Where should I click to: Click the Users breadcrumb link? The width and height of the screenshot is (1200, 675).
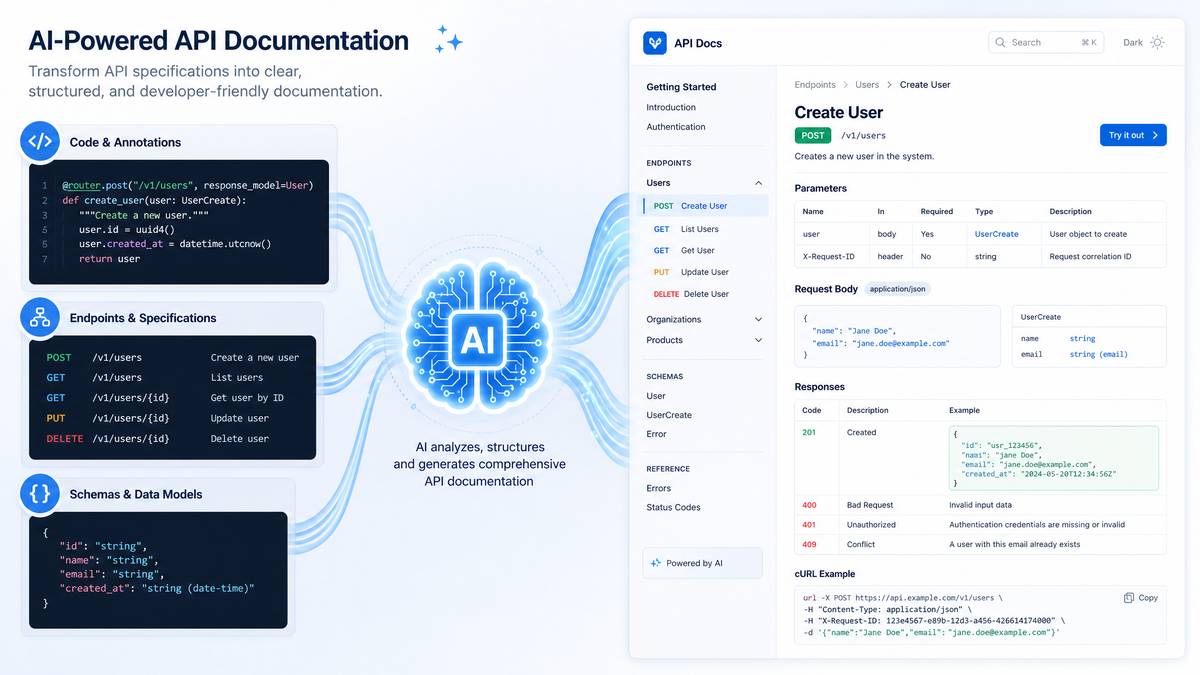coord(867,85)
